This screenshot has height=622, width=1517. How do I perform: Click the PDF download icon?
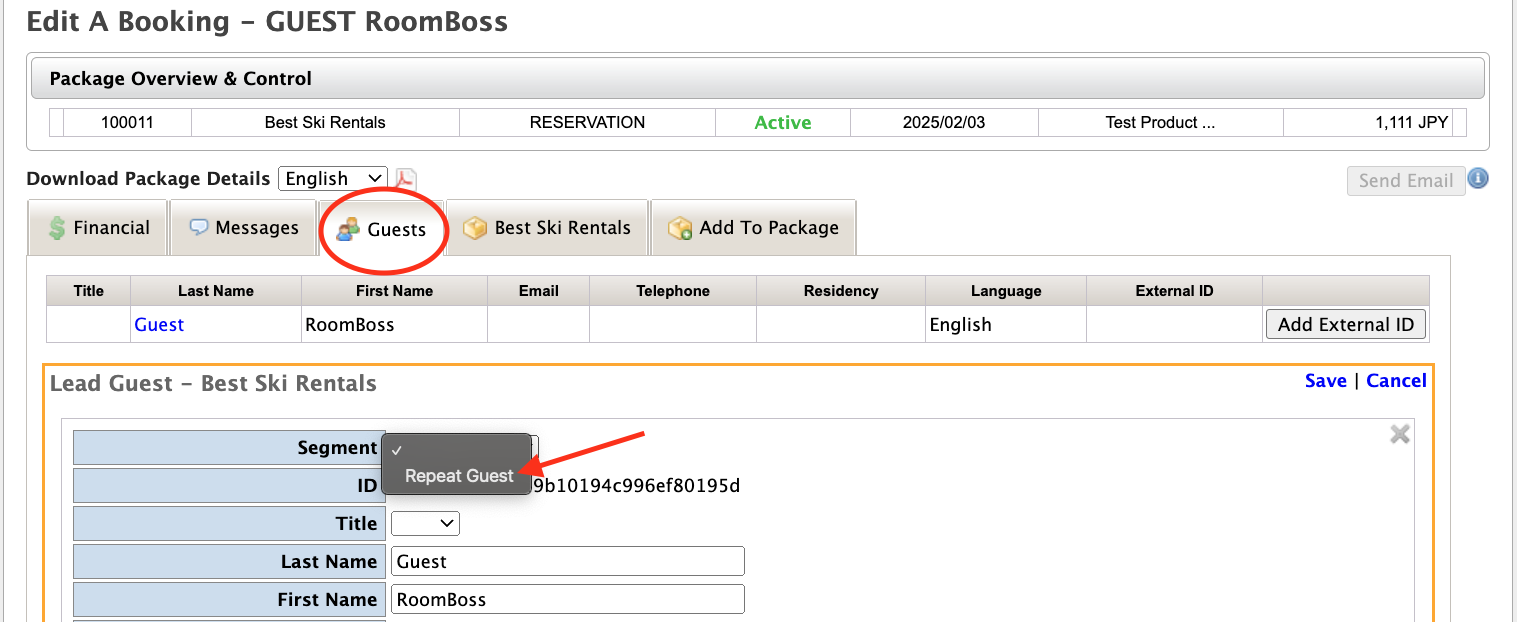404,178
